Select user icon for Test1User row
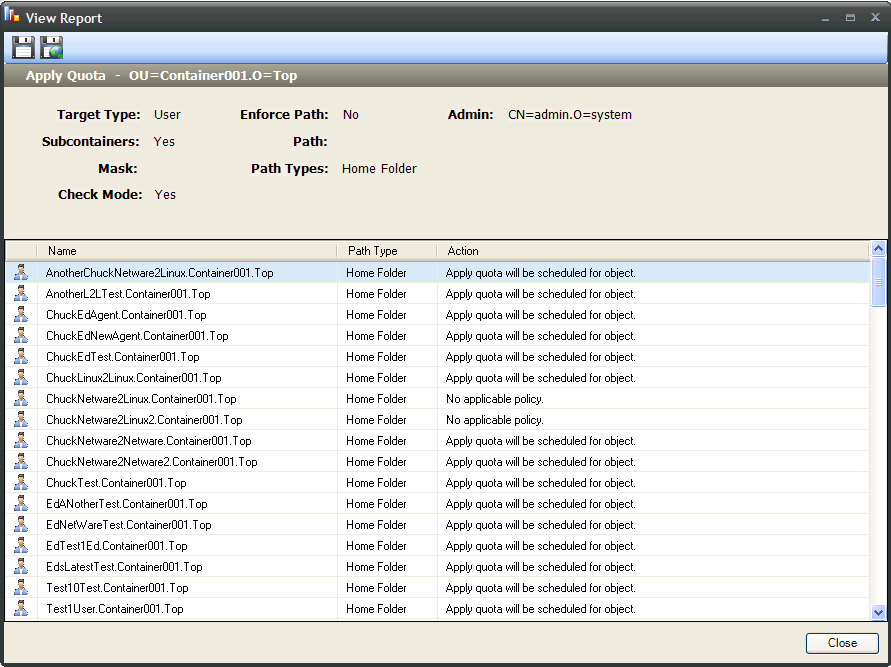This screenshot has height=667, width=891. pos(21,609)
